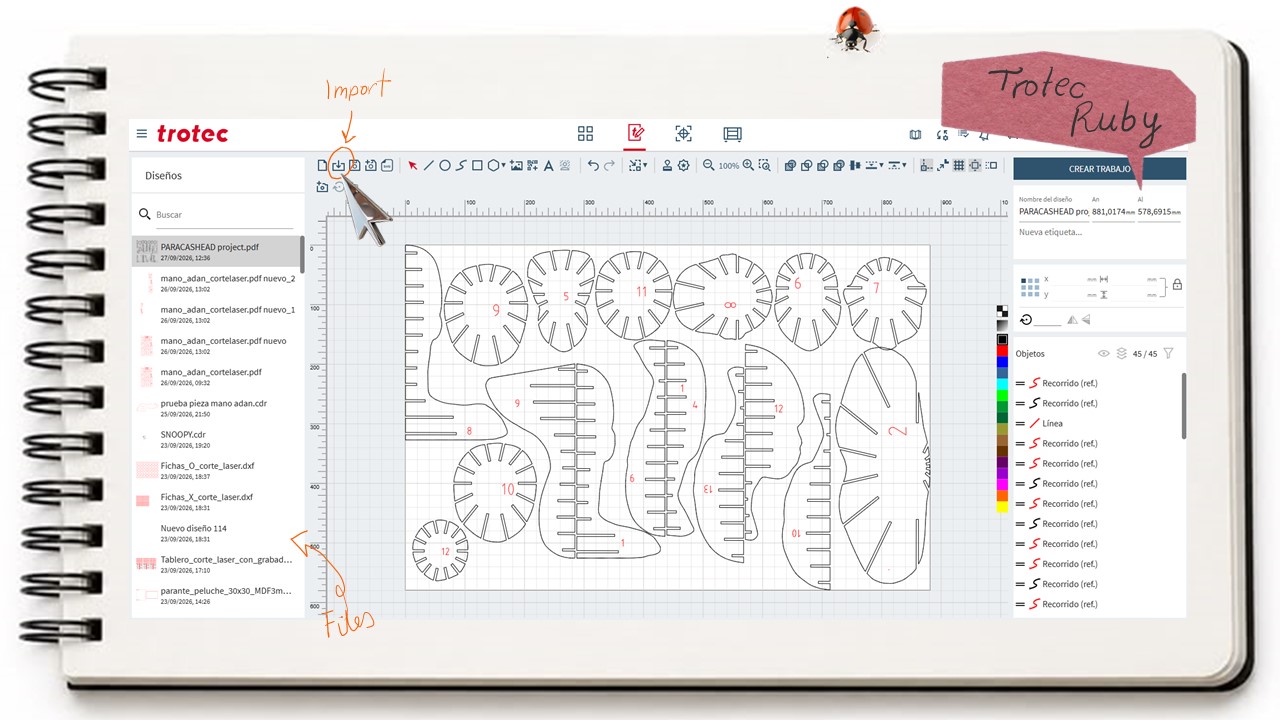Zoom out of the canvas
The image size is (1280, 720).
pos(708,165)
